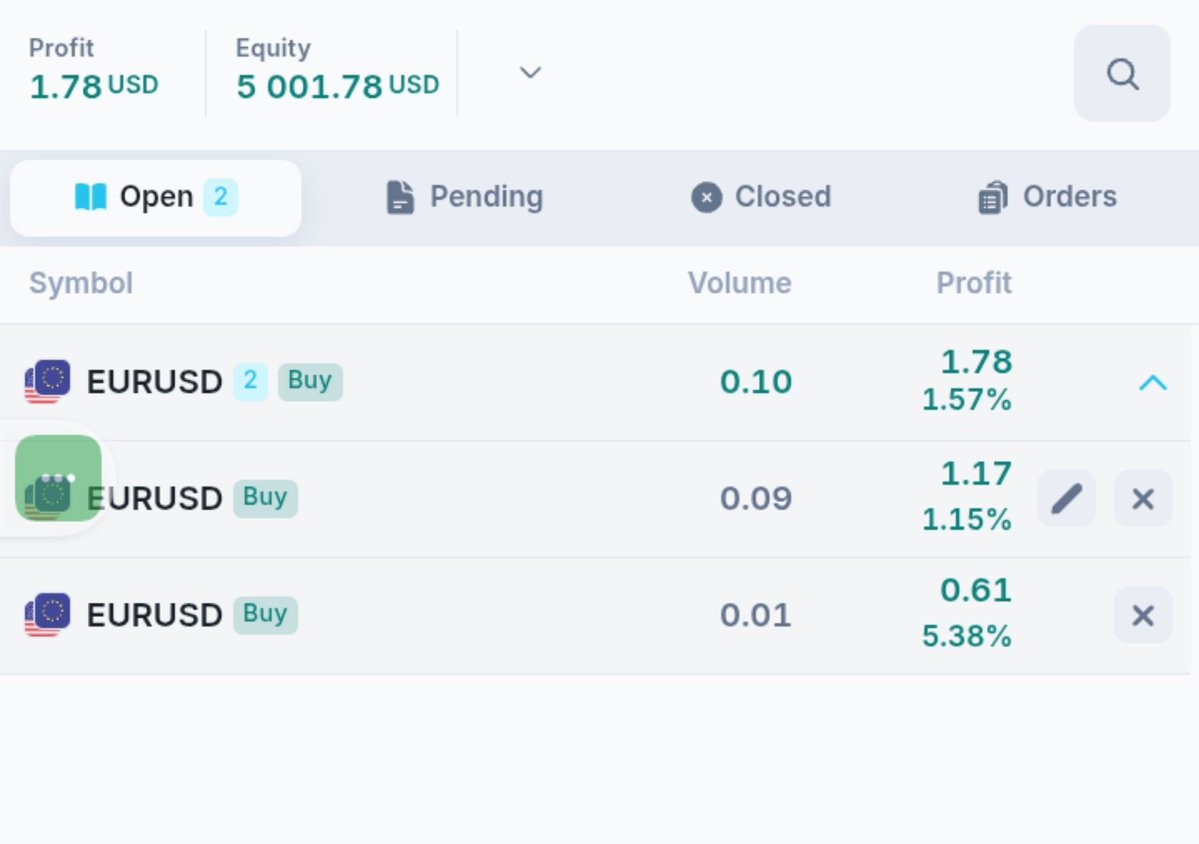Click the document icon on Pending tab
Viewport: 1199px width, 844px height.
tap(400, 197)
